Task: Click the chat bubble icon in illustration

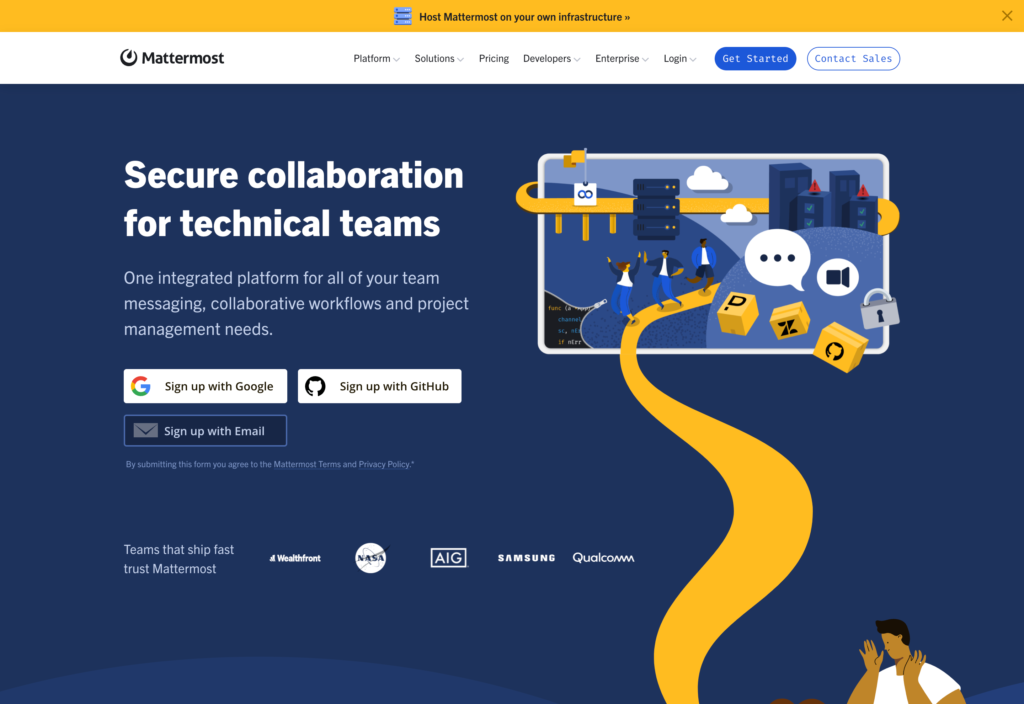Action: click(777, 259)
